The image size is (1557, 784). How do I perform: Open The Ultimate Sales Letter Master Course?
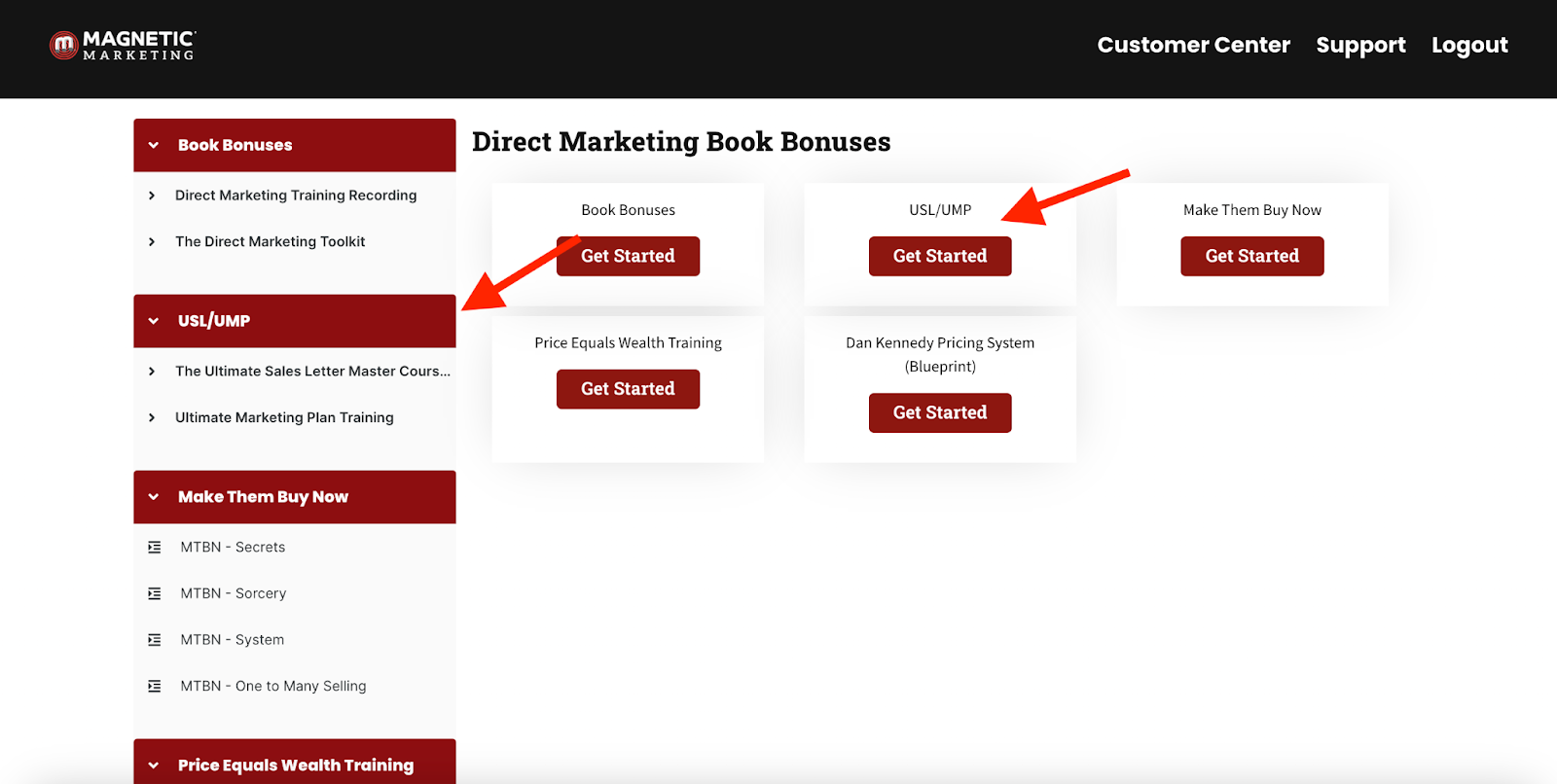click(x=312, y=372)
